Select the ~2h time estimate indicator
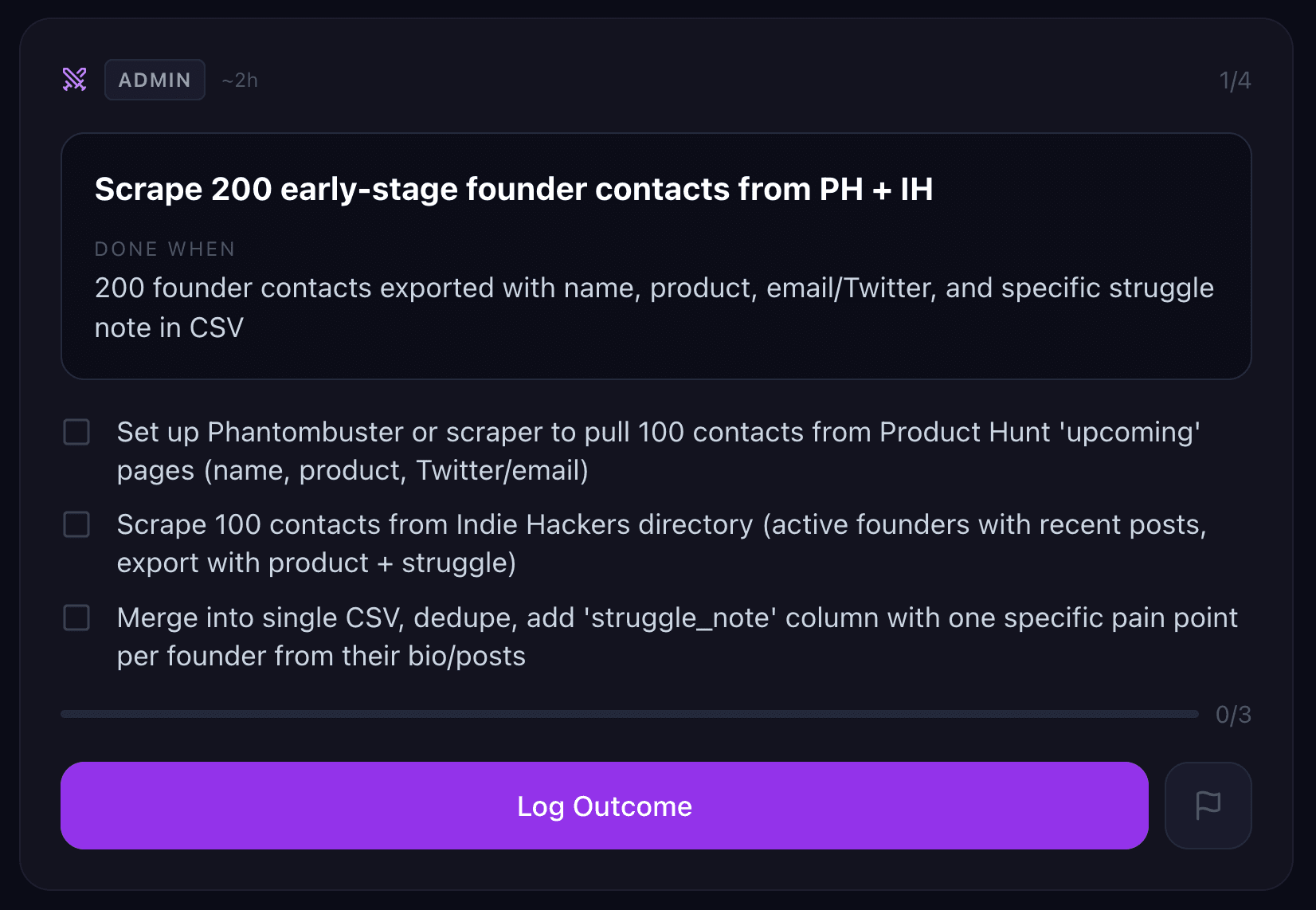 pos(240,79)
